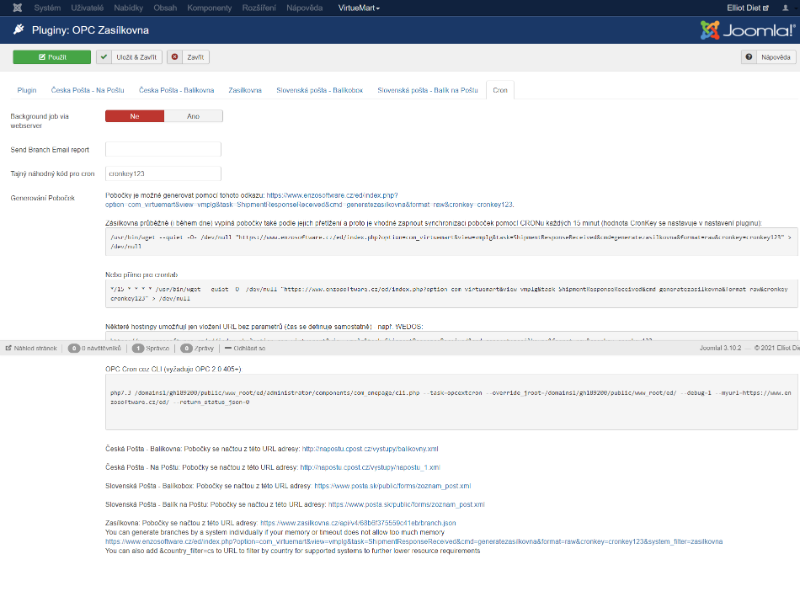
Task: Open the balikovny.xml URL link
Action: click(370, 449)
